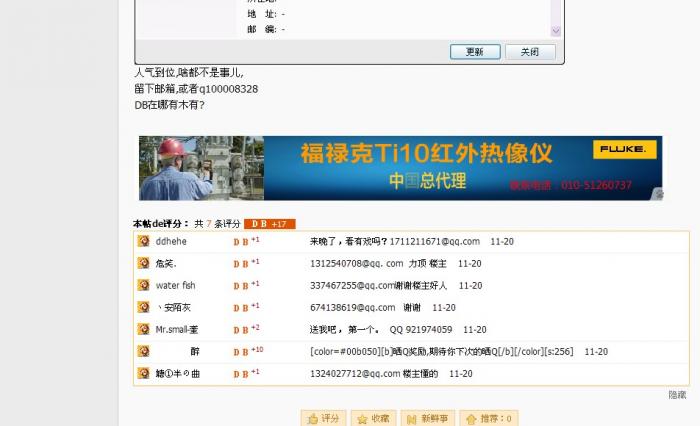Click the avatar icon beside 醉
700x426 pixels.
click(x=143, y=351)
